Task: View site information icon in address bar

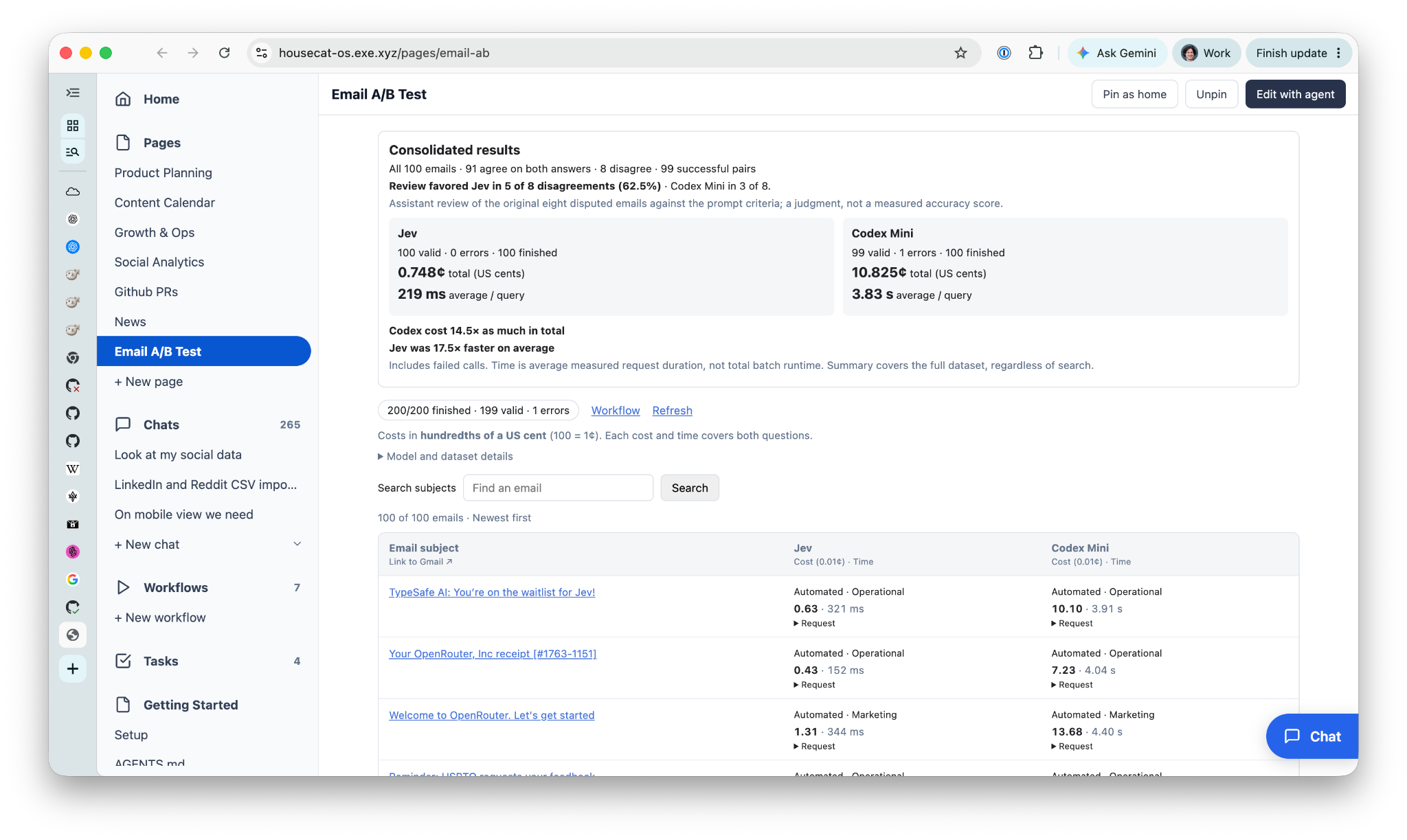Action: click(x=262, y=53)
